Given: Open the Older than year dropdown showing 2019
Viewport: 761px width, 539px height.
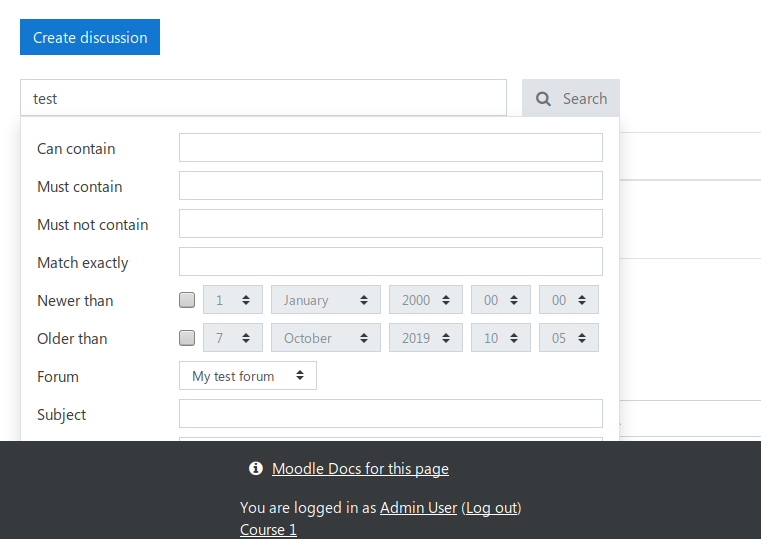Looking at the screenshot, I should pos(426,338).
